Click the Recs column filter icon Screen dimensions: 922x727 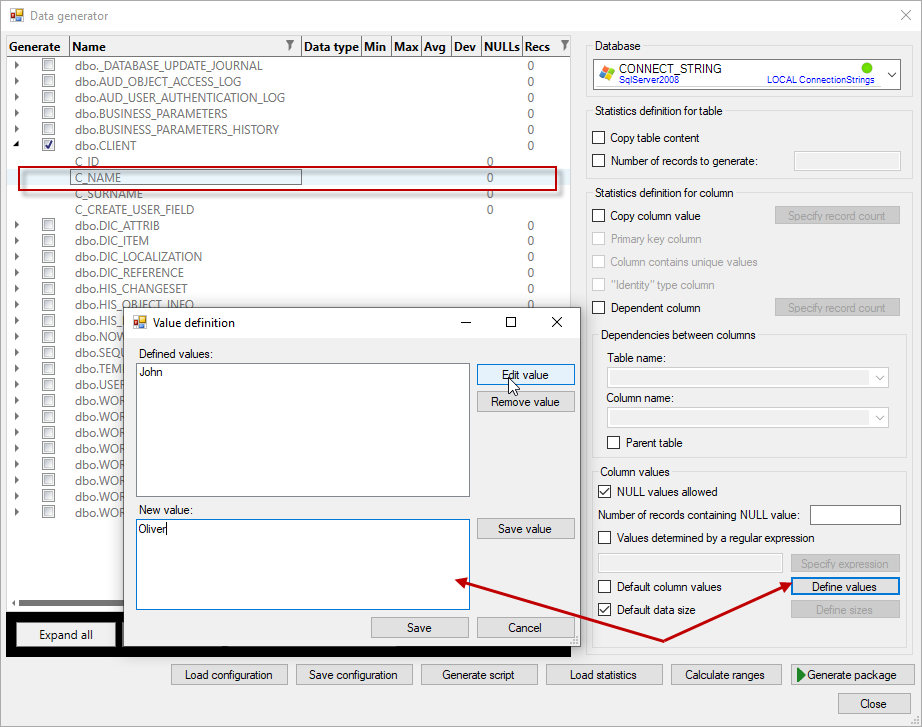(x=564, y=45)
